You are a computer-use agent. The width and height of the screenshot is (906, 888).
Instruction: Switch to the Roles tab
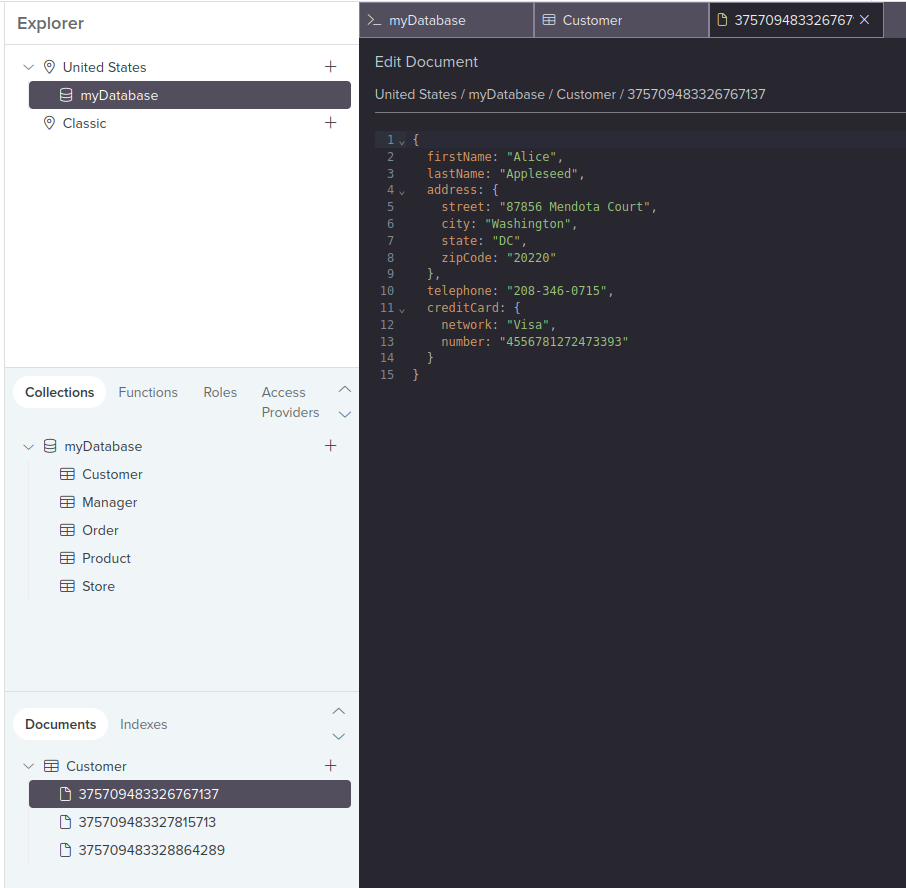(220, 392)
